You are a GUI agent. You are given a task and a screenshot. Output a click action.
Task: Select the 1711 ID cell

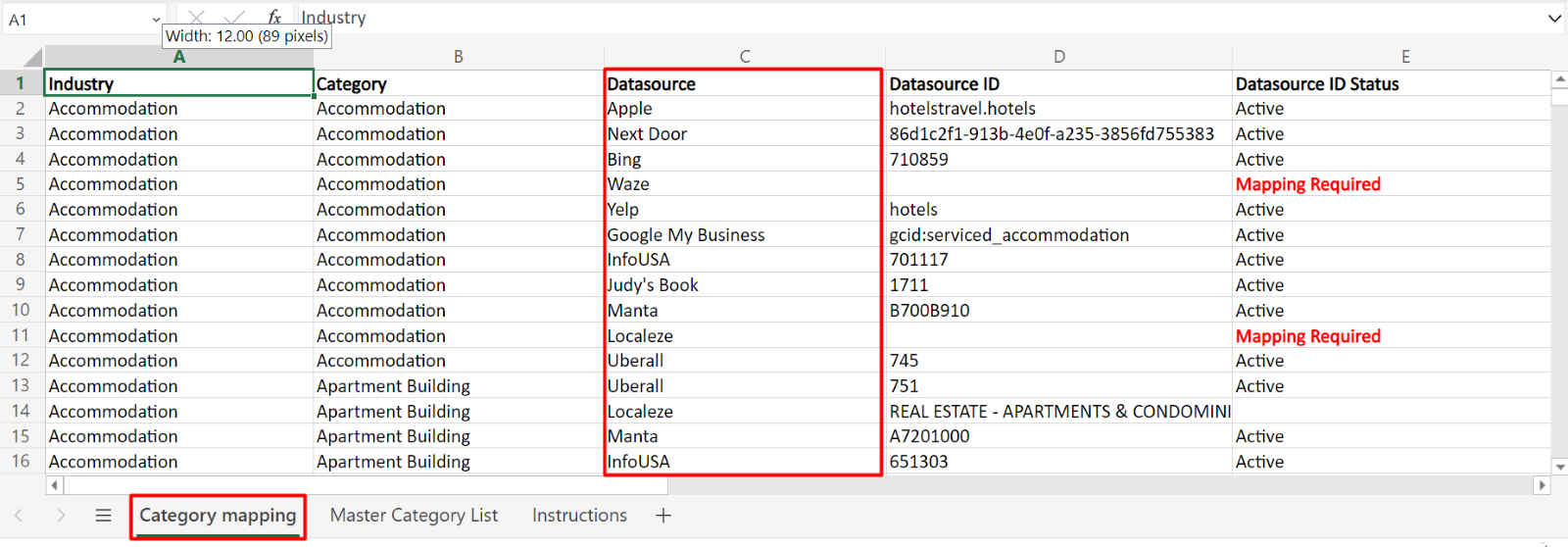click(x=1058, y=285)
